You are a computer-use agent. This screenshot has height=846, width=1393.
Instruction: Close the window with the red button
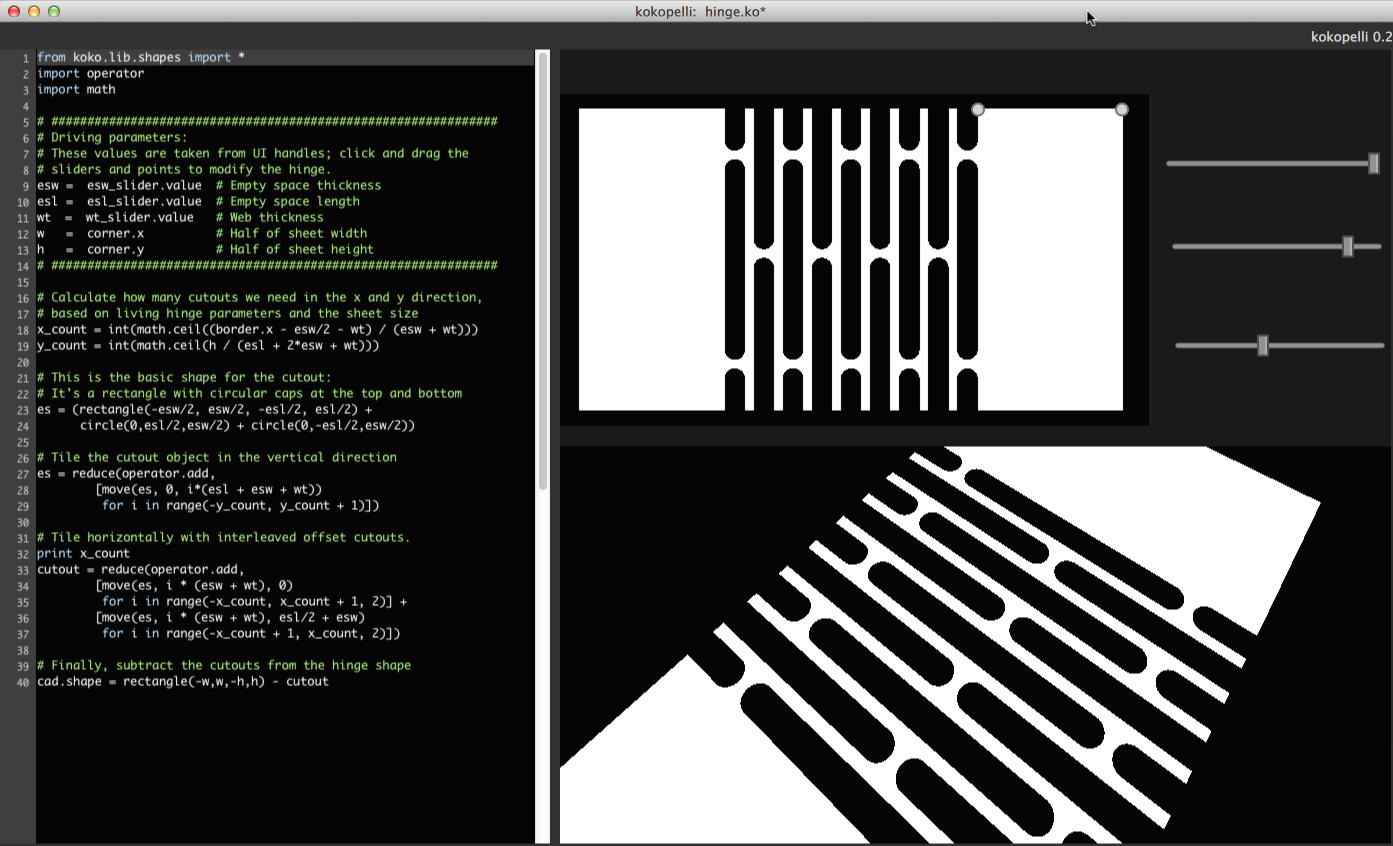coord(14,11)
